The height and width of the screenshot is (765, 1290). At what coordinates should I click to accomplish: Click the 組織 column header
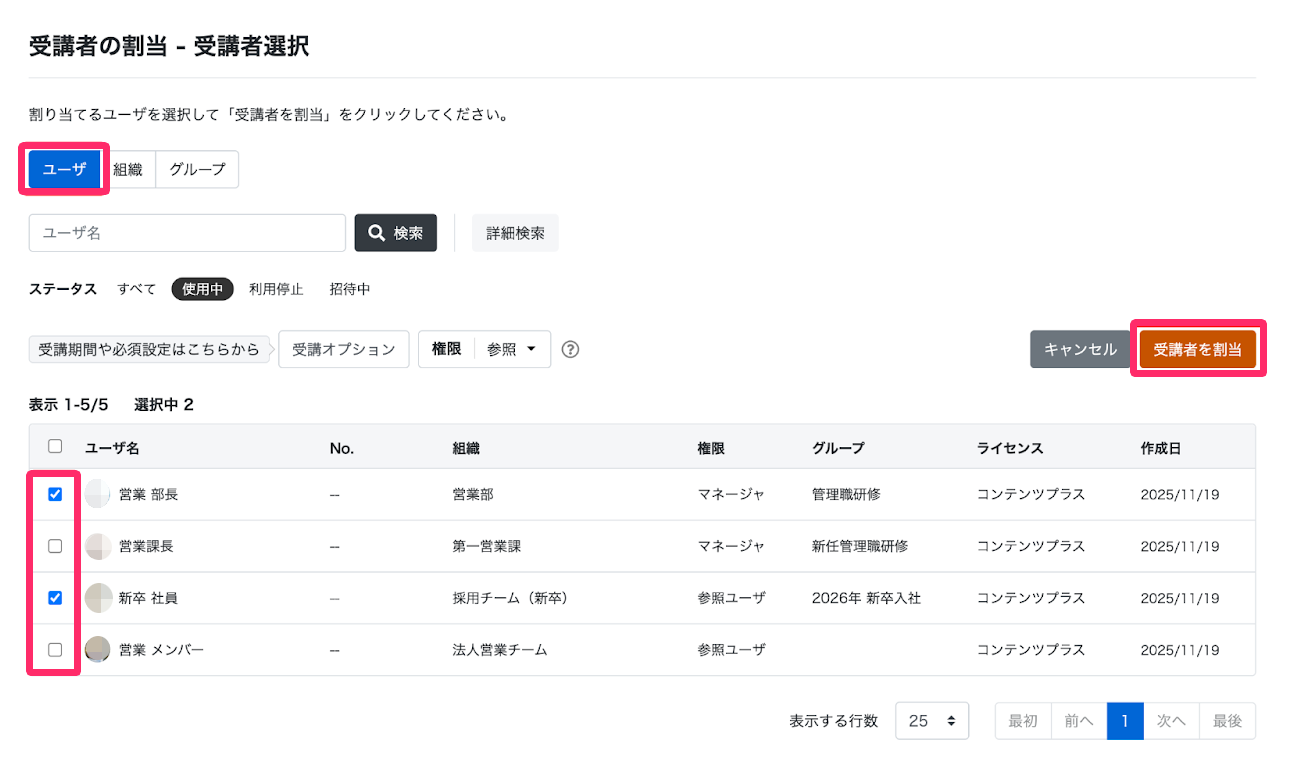(466, 448)
